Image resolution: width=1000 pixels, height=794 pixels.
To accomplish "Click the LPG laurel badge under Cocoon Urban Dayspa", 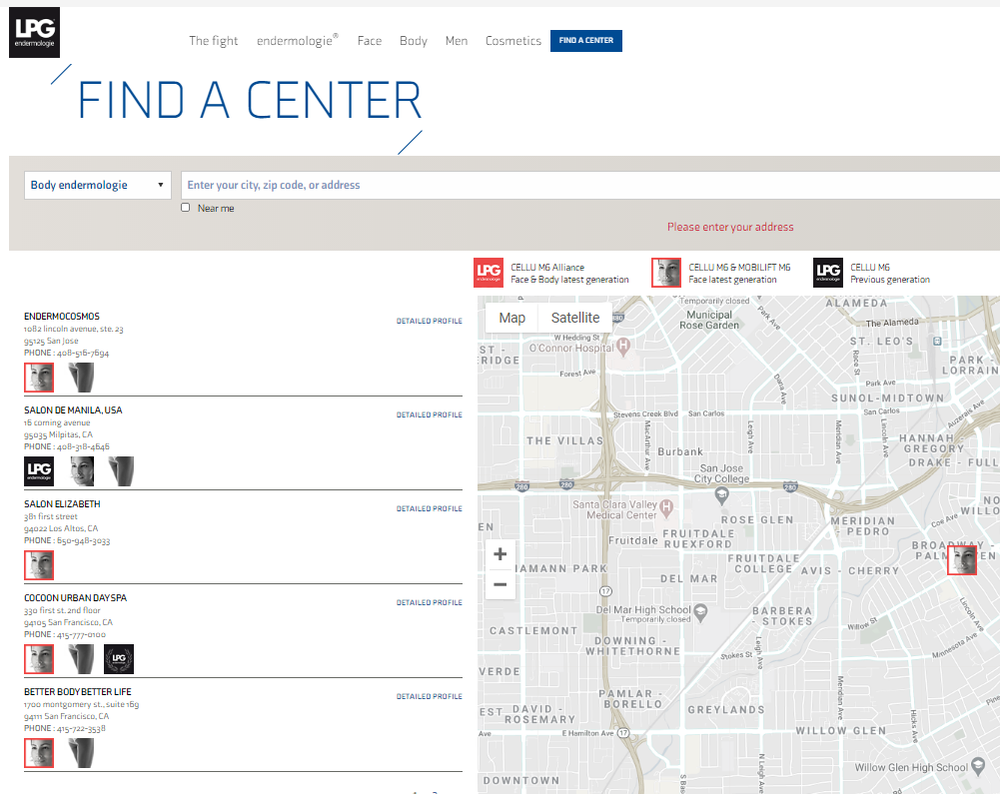I will 119,659.
